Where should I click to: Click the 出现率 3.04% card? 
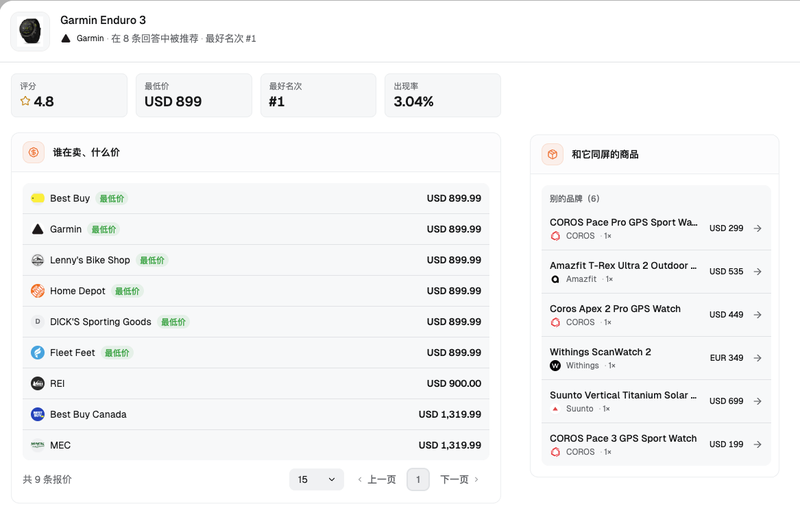pyautogui.click(x=443, y=95)
